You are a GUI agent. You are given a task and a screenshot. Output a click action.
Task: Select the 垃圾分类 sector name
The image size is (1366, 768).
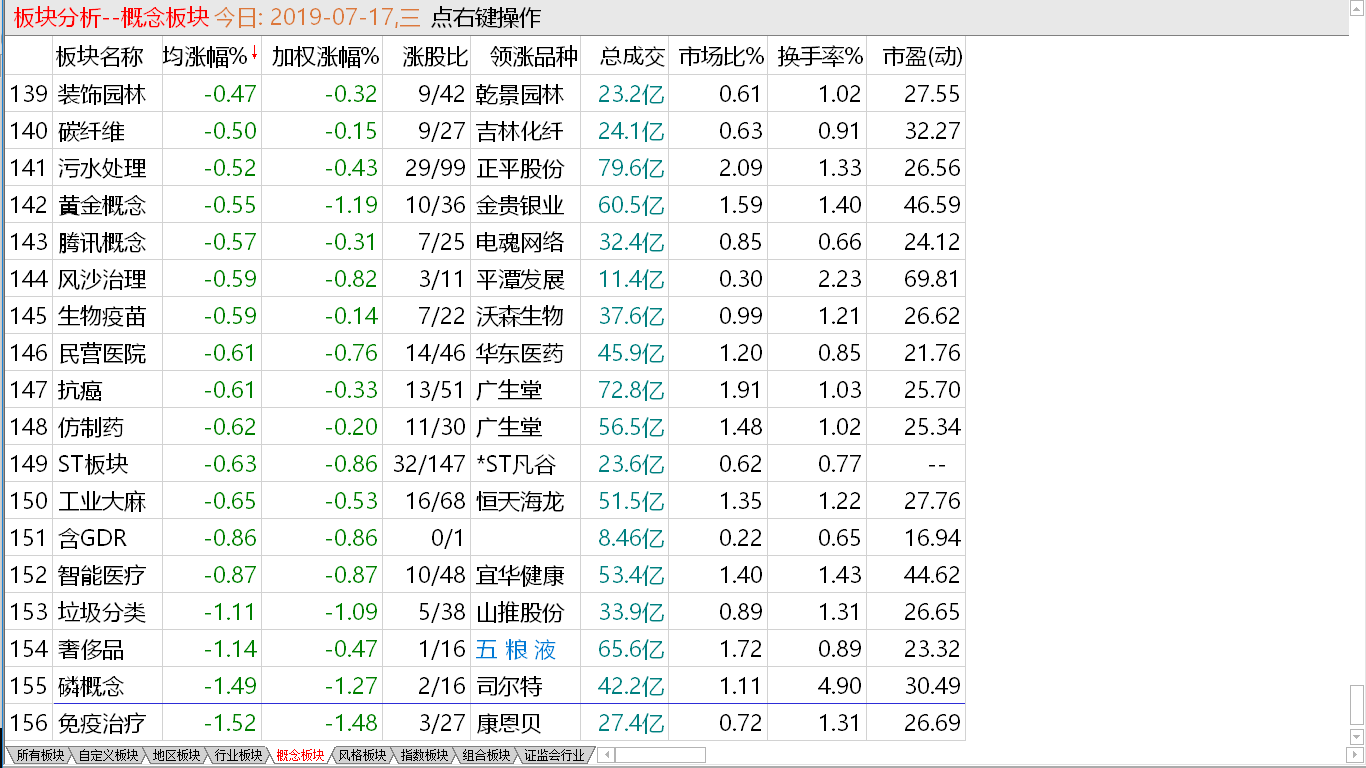(x=102, y=612)
